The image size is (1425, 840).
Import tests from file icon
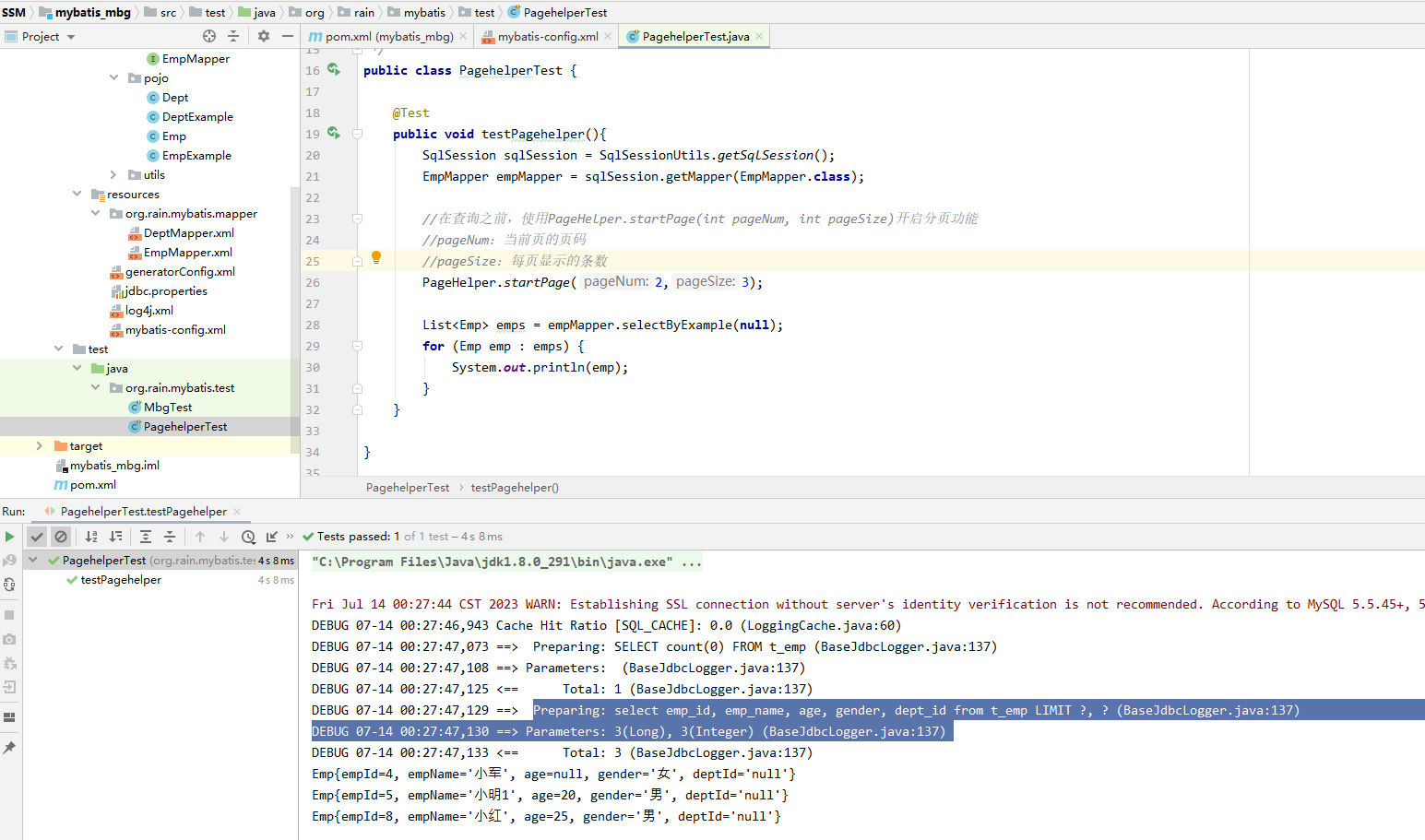pyautogui.click(x=272, y=537)
